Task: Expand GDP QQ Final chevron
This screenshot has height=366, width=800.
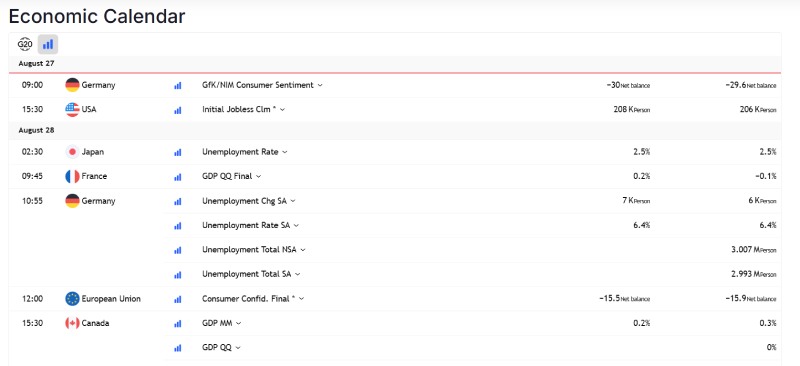Action: [258, 176]
